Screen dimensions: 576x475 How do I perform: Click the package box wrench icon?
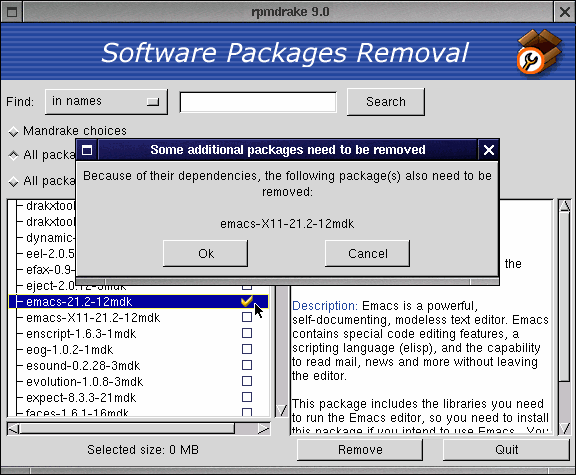click(539, 52)
